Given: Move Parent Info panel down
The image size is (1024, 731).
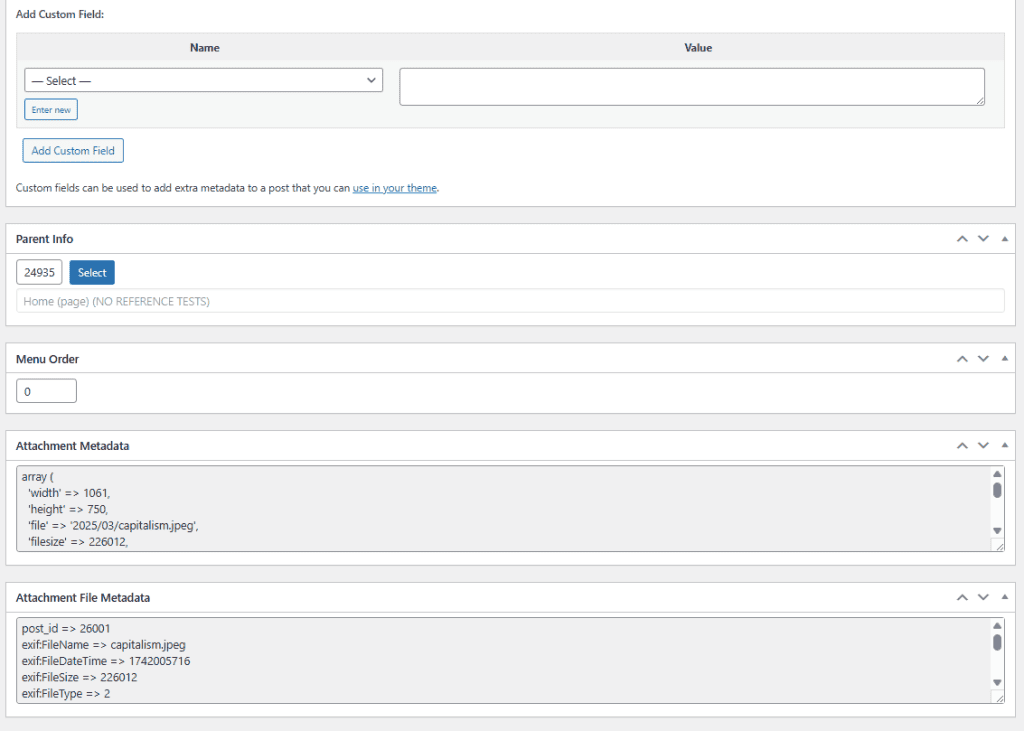Looking at the screenshot, I should pos(983,239).
